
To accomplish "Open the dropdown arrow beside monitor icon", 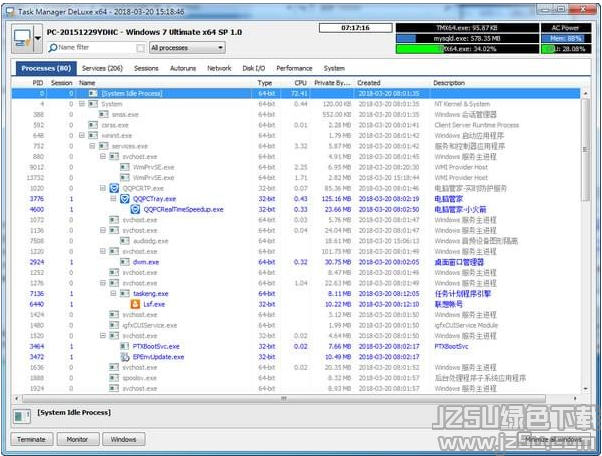I will click(x=38, y=38).
